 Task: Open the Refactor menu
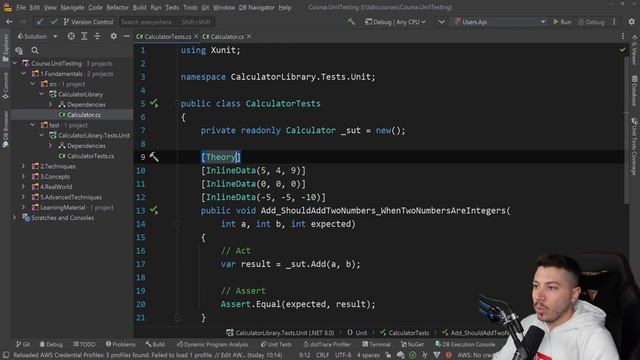pos(118,7)
